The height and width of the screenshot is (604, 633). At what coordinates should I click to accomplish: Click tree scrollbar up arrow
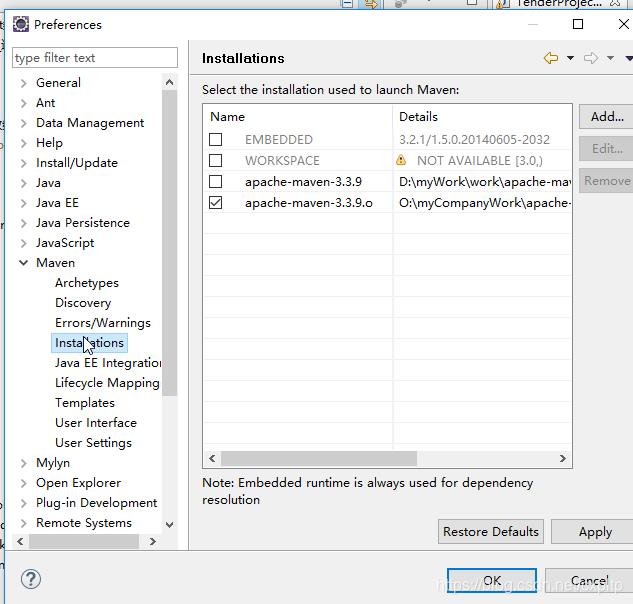(170, 82)
